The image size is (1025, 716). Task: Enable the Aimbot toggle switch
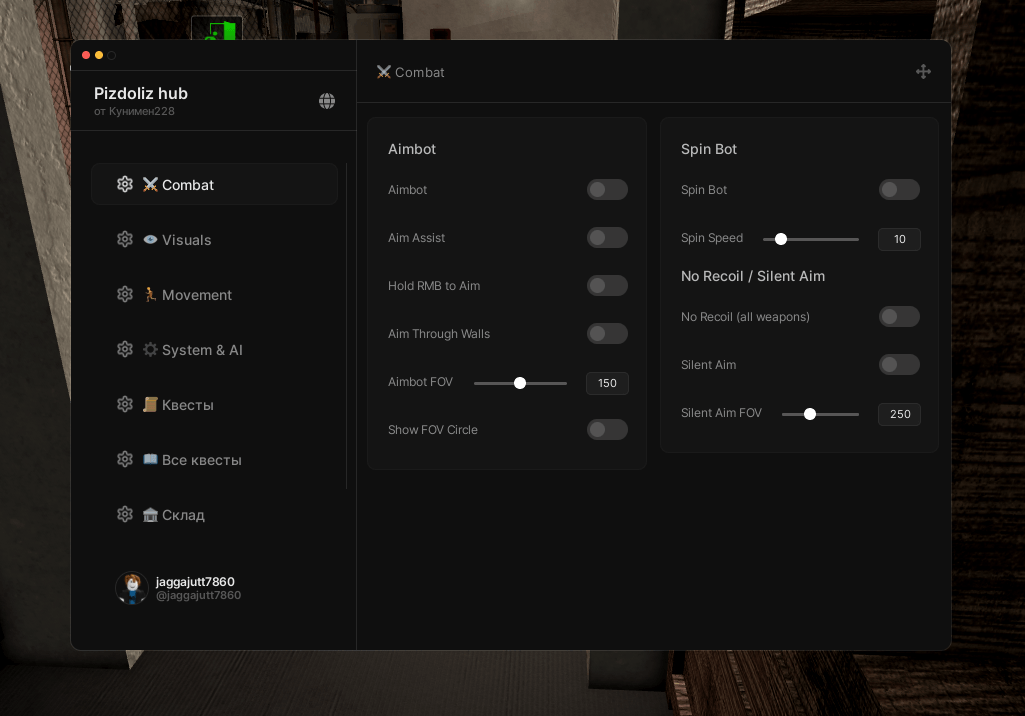coord(607,190)
